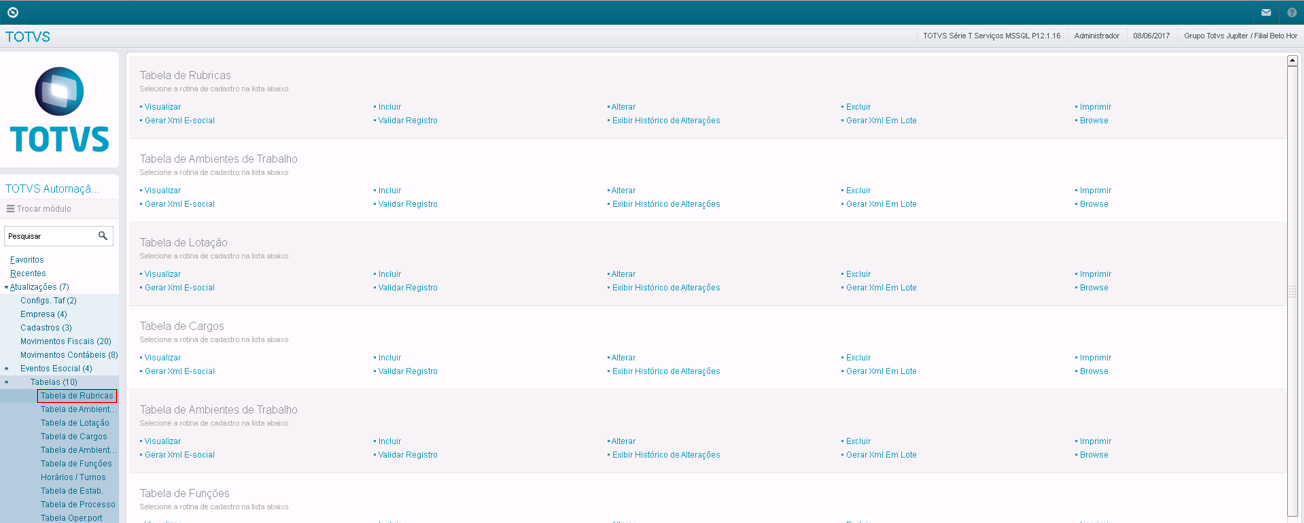Screen dimensions: 1304x523
Task: Select Tabela de Funções in sidebar
Action: pyautogui.click(x=76, y=464)
